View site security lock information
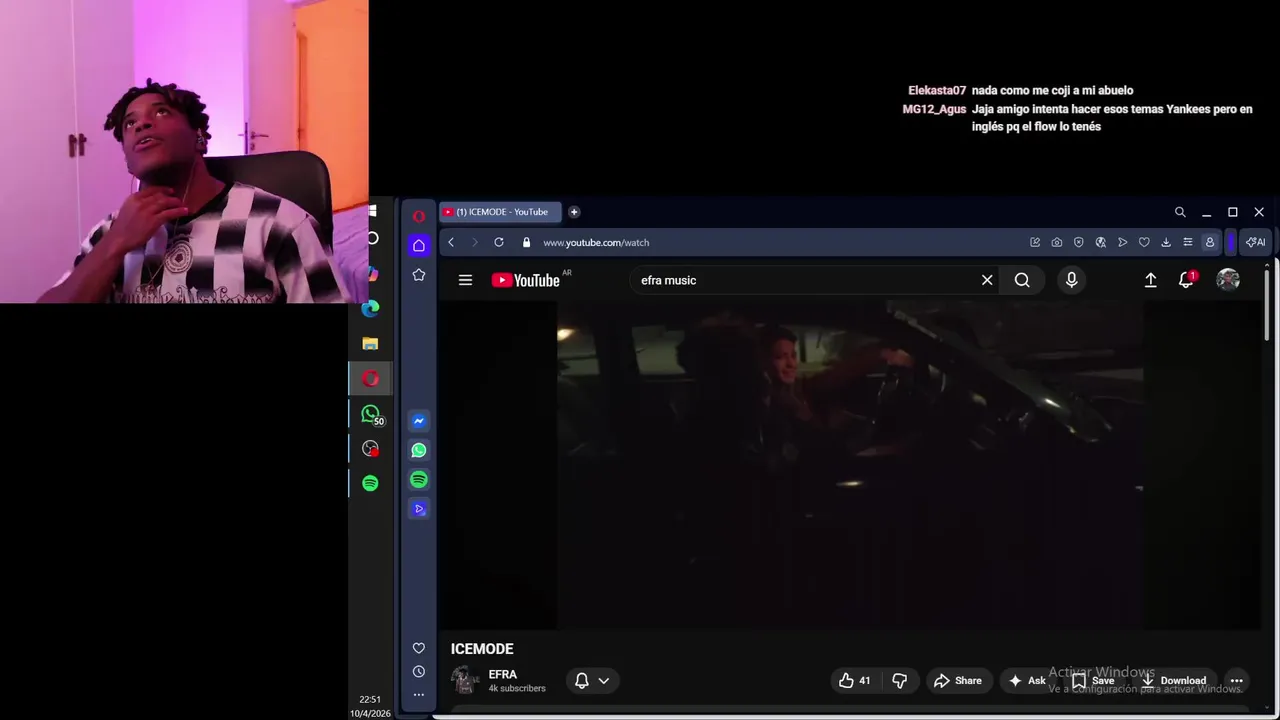The width and height of the screenshot is (1280, 720). tap(526, 242)
